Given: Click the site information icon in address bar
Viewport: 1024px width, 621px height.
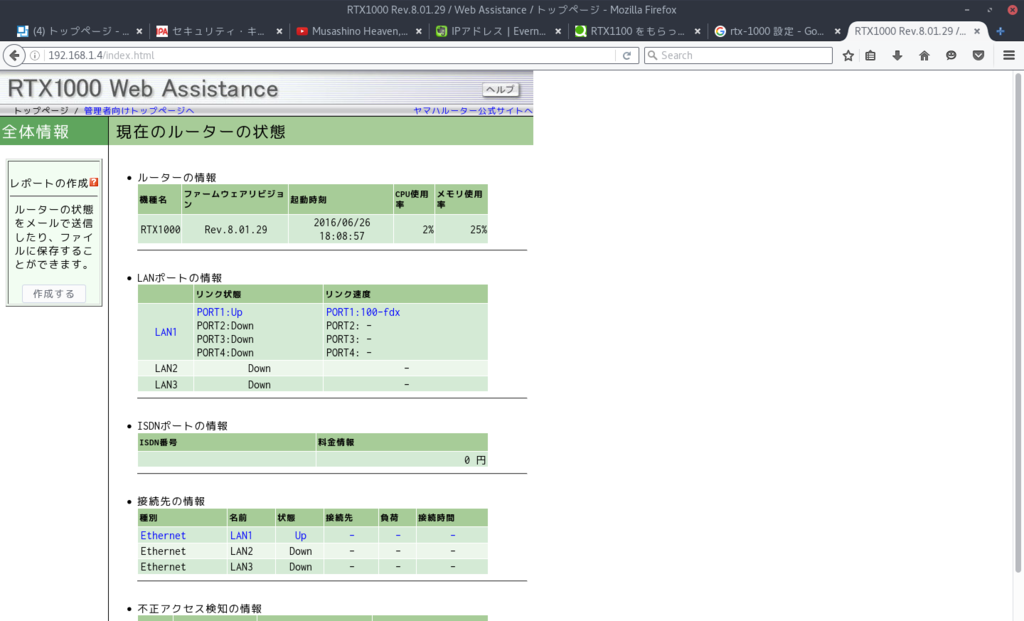Looking at the screenshot, I should point(35,56).
